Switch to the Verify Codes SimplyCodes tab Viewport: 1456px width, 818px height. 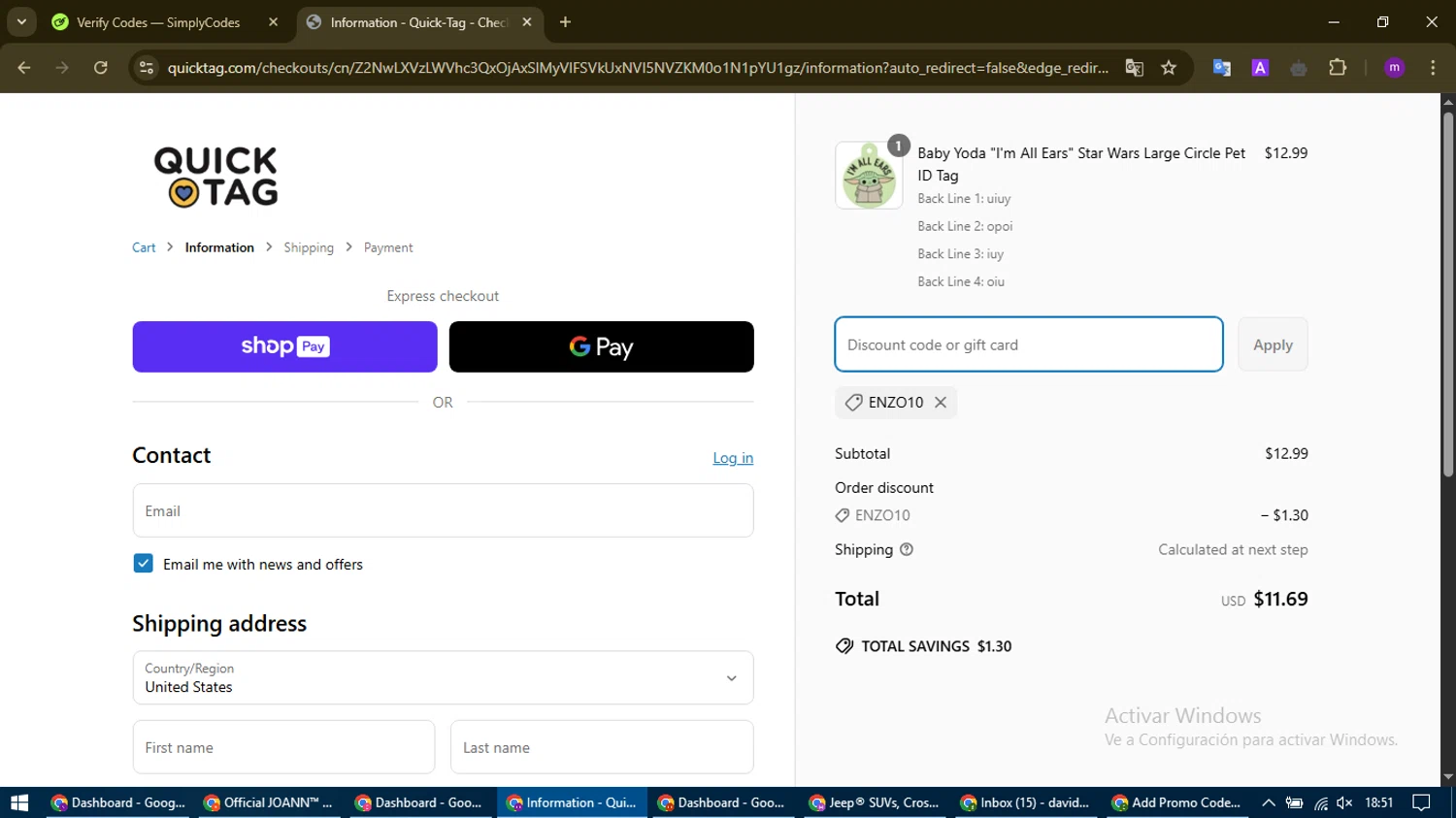[x=157, y=22]
